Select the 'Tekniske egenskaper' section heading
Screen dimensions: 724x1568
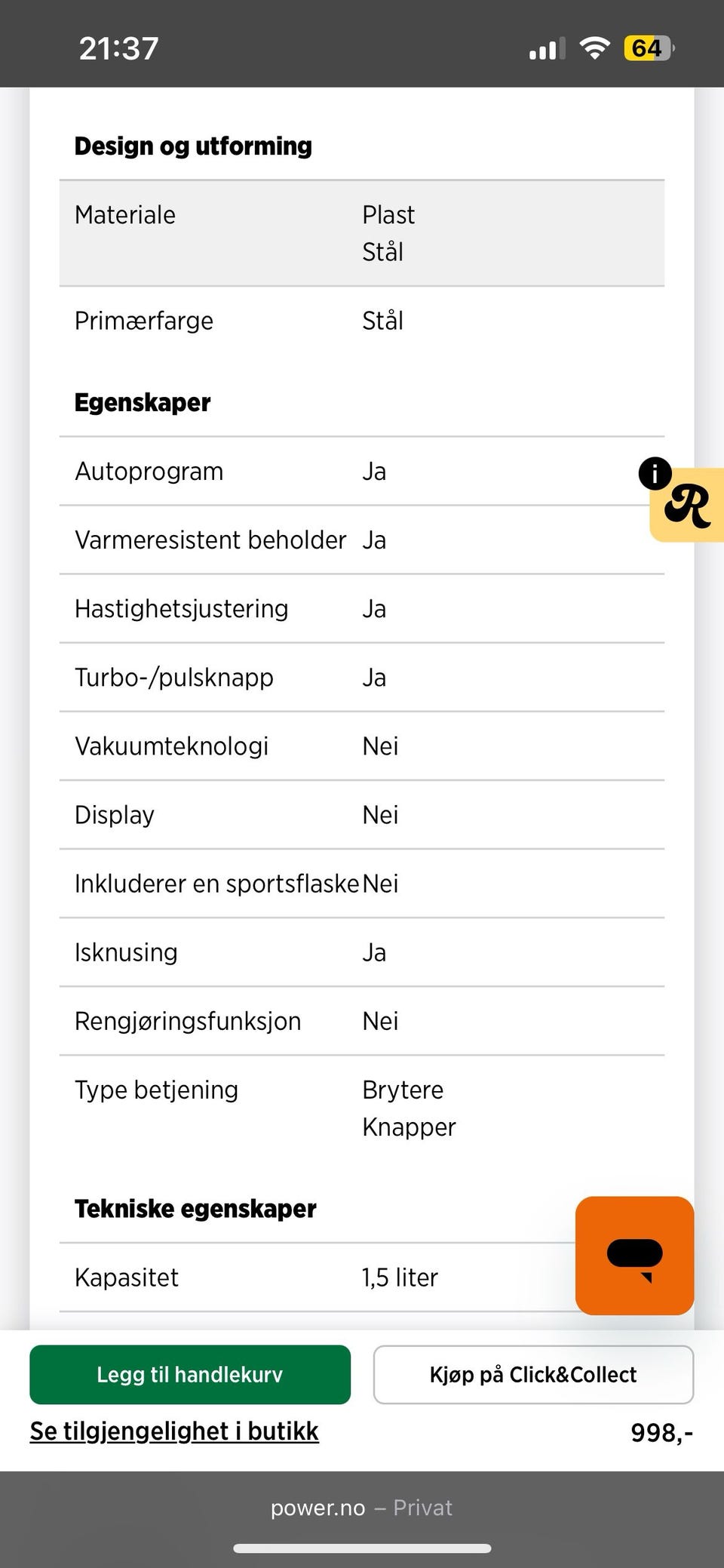(x=195, y=1208)
